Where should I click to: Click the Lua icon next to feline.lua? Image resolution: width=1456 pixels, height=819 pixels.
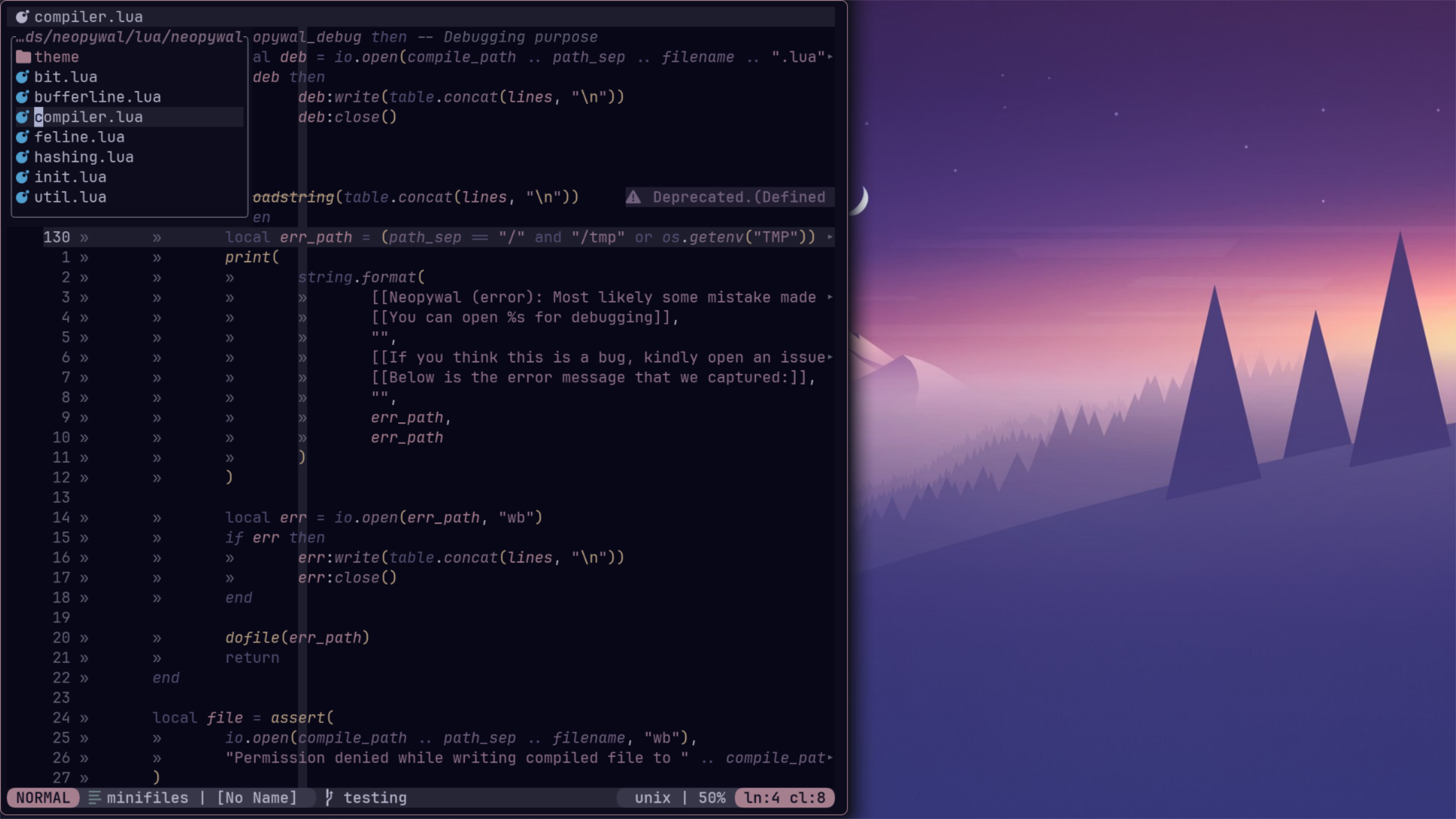[22, 137]
